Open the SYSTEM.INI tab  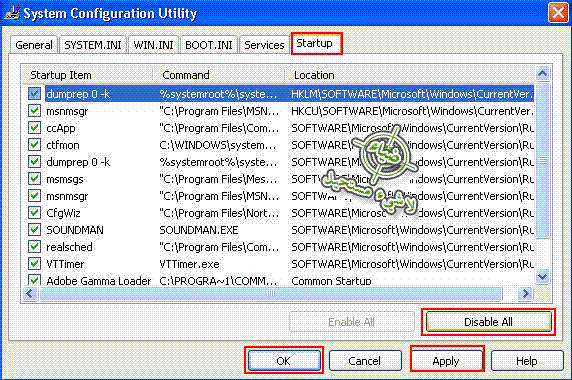click(x=93, y=45)
